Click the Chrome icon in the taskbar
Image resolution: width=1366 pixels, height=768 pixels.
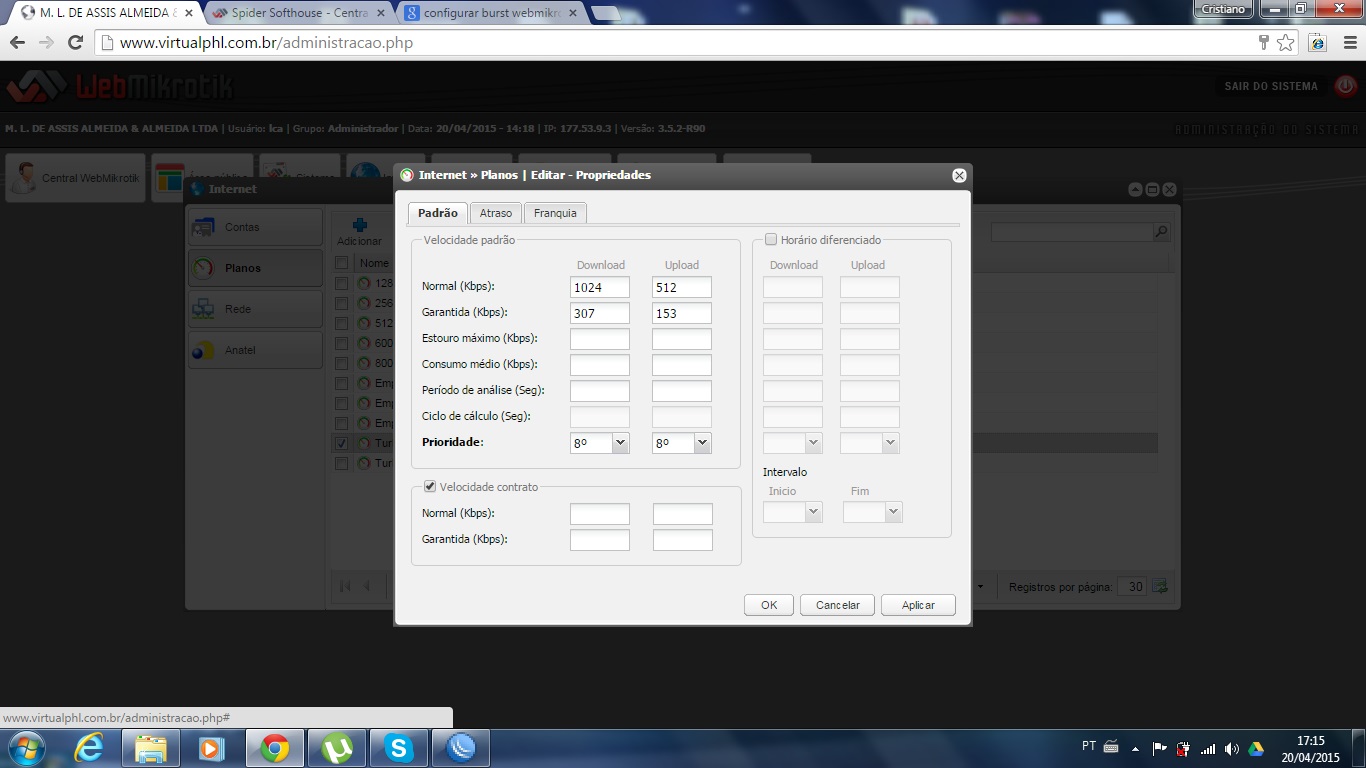(275, 748)
